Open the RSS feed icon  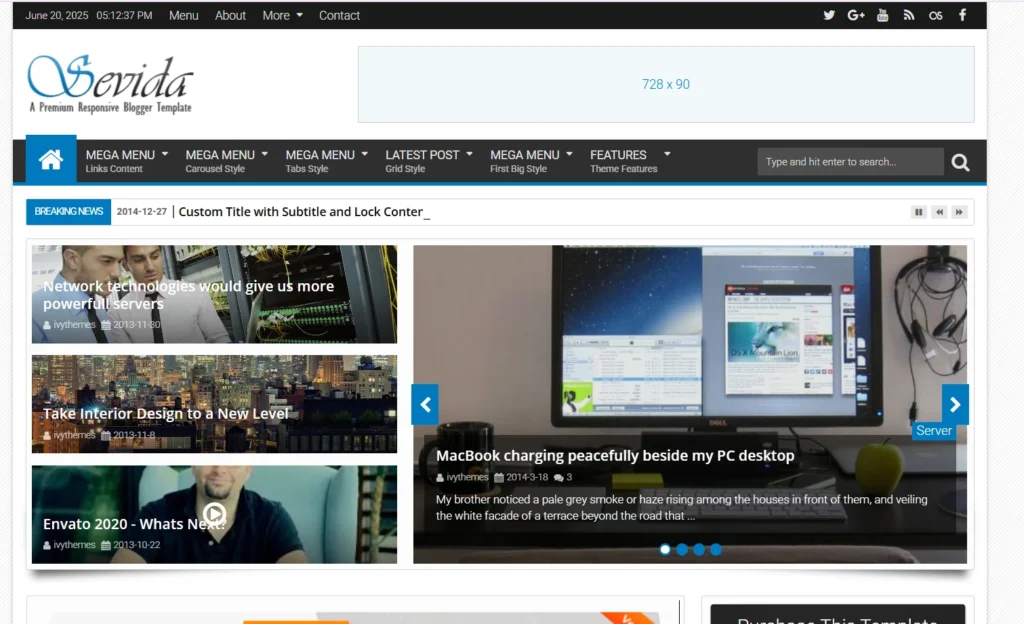(x=909, y=15)
